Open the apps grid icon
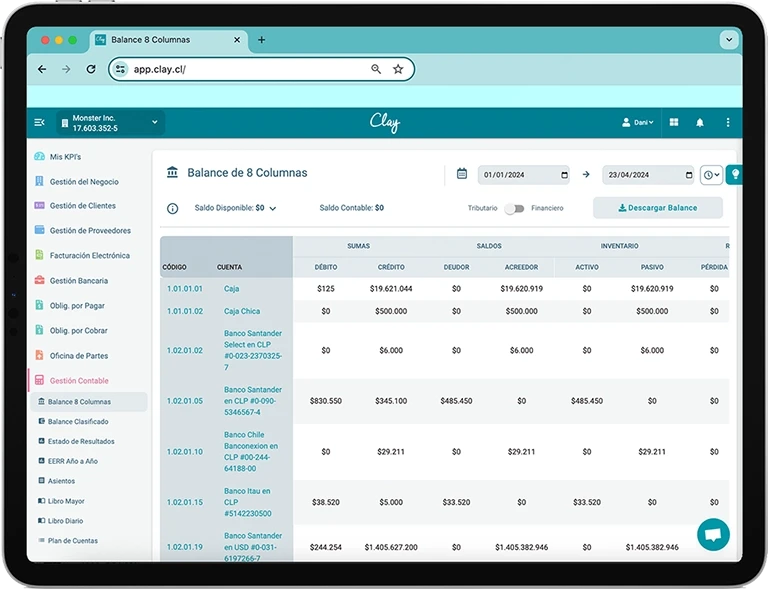 pos(674,122)
